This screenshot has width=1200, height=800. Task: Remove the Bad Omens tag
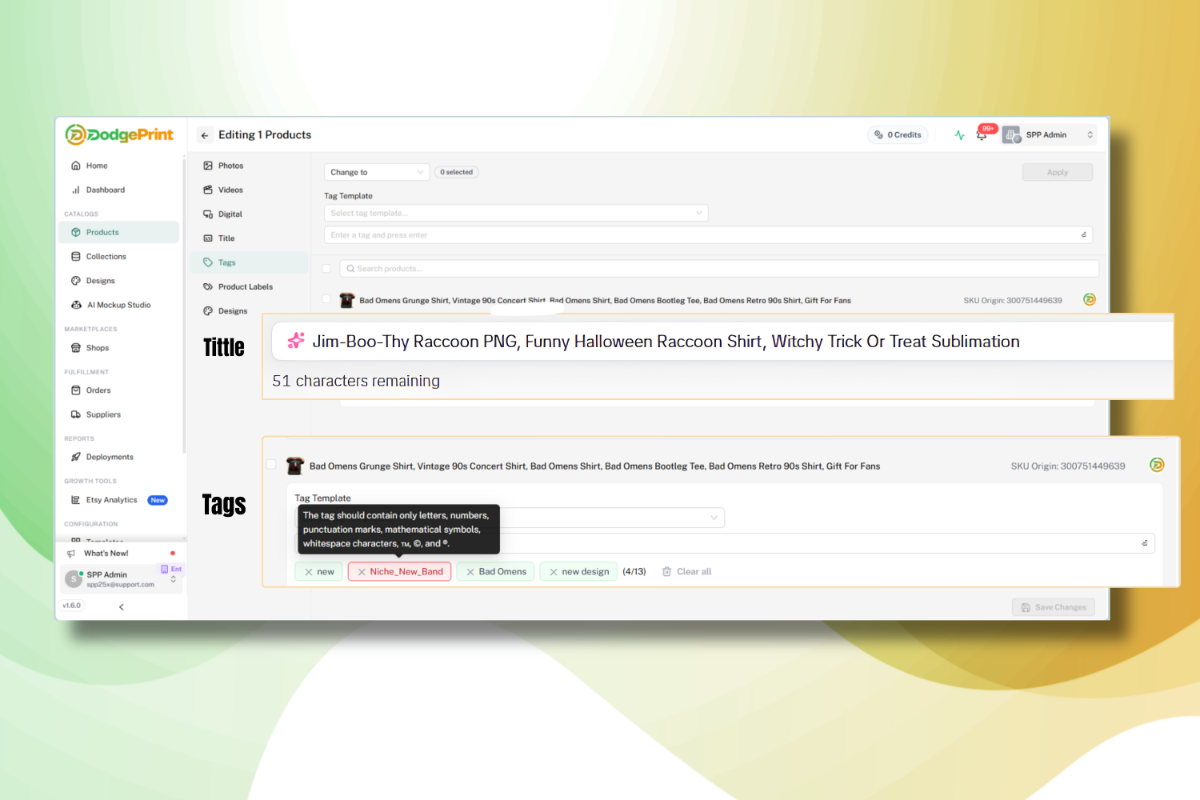pos(470,572)
